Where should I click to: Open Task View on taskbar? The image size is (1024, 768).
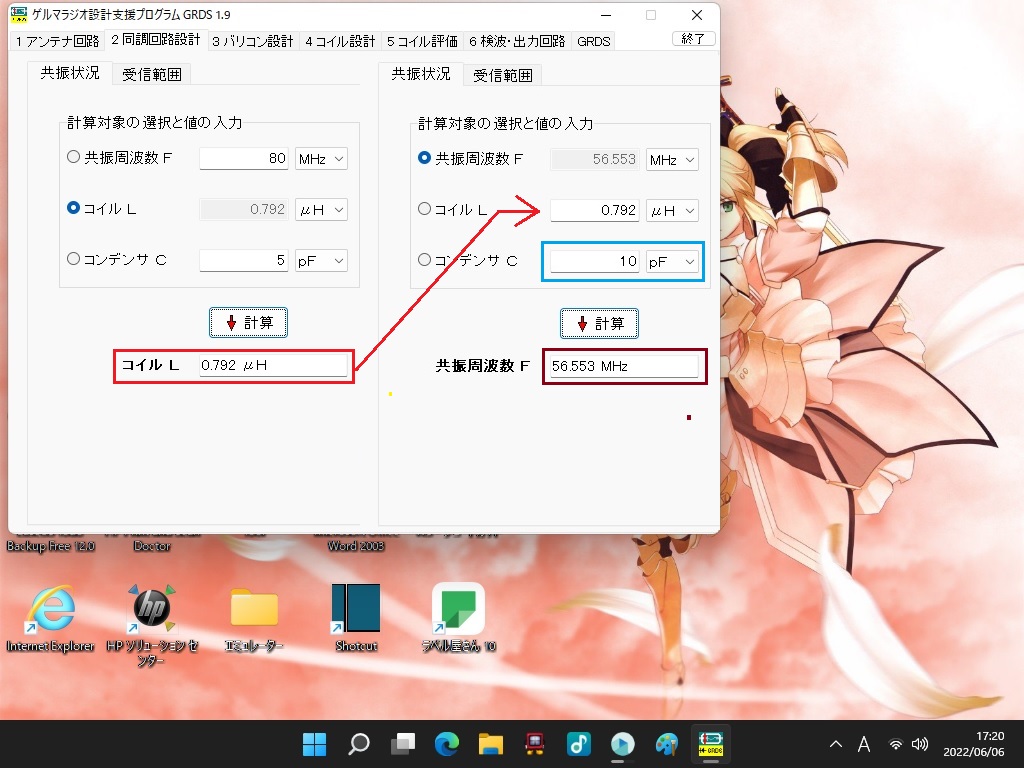[403, 743]
